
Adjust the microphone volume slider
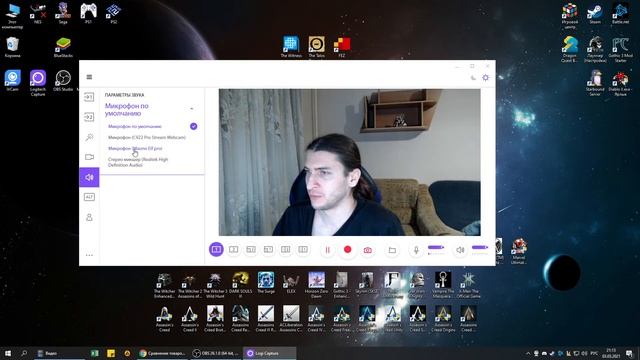pos(436,247)
